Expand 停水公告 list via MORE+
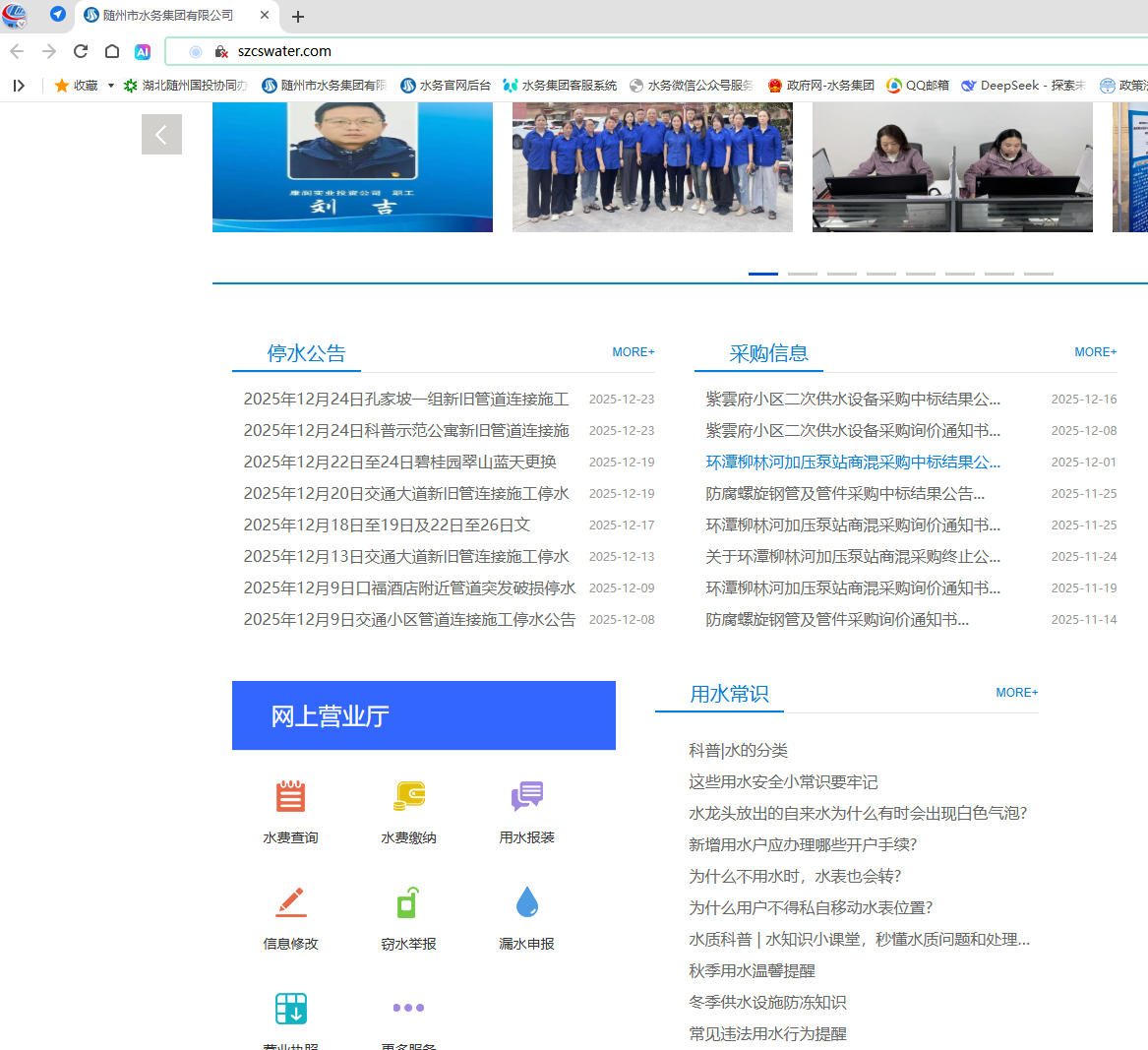This screenshot has width=1148, height=1050. pos(633,352)
